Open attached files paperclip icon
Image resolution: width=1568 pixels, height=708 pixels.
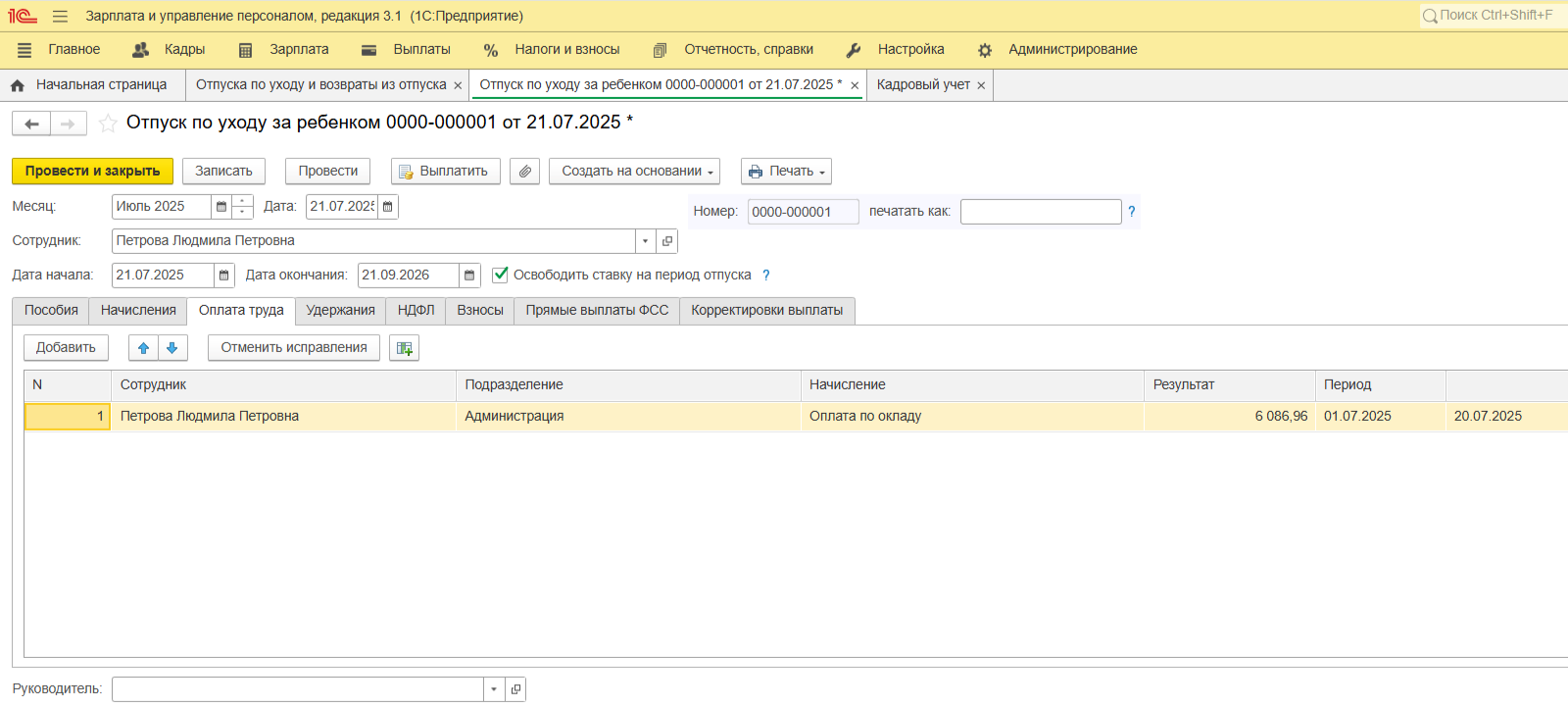coord(525,172)
